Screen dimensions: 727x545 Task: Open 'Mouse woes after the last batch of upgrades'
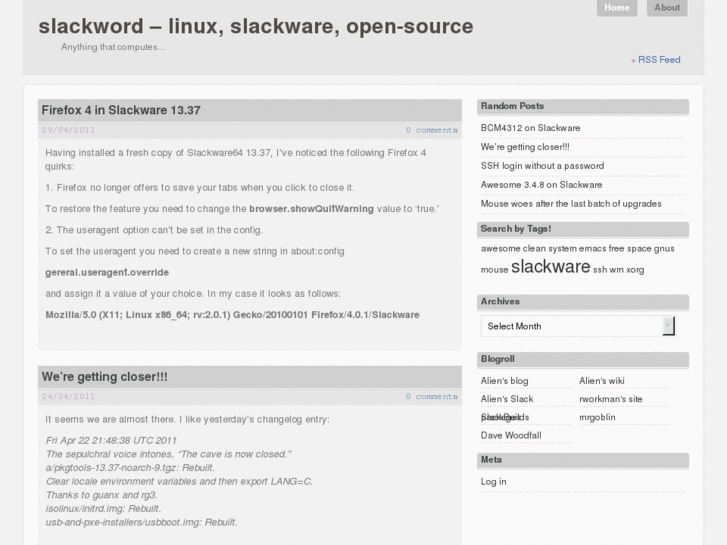click(x=570, y=204)
